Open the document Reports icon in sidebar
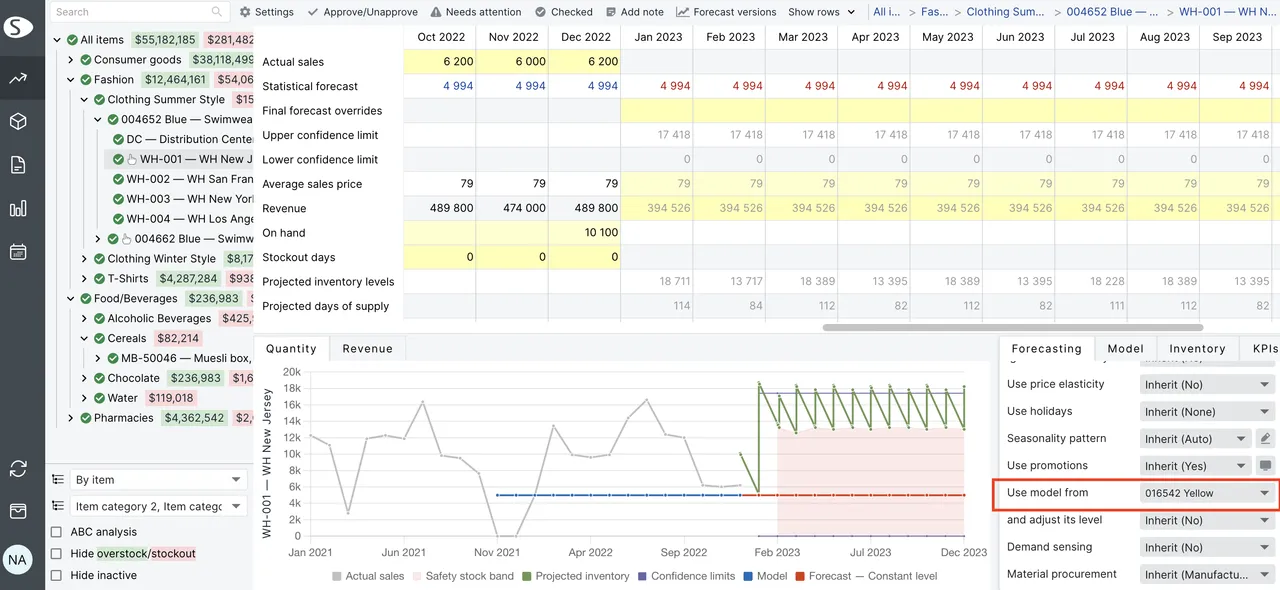This screenshot has height=590, width=1280. [18, 165]
